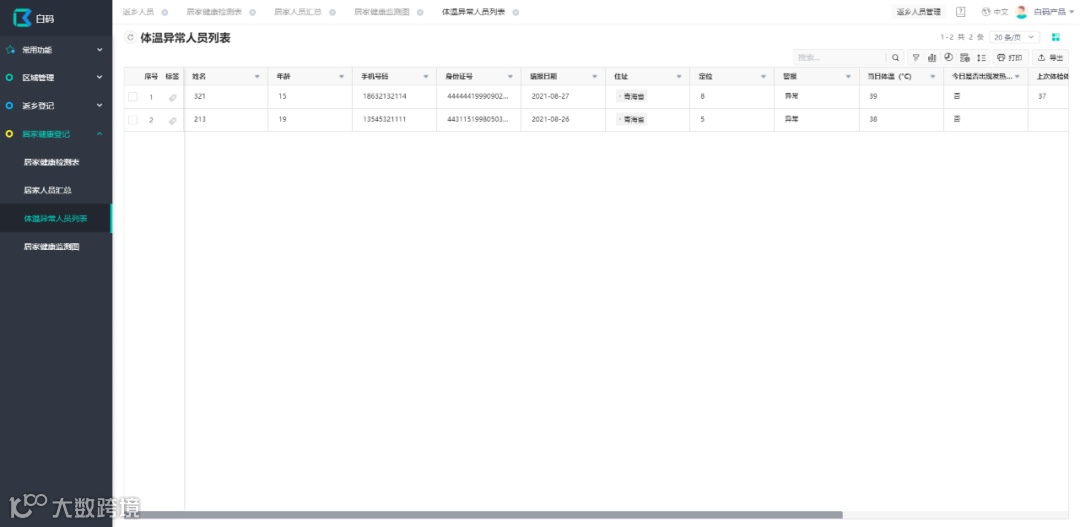Switch to the 返乡人员 tab
Screen dimensions: 1080x527
[x=138, y=12]
